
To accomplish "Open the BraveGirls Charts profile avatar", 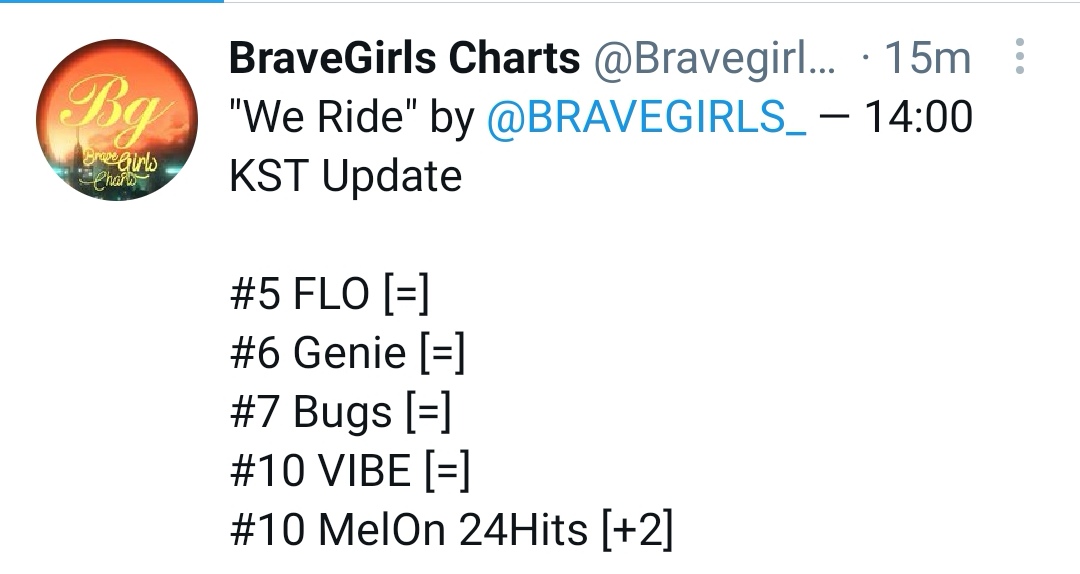I will pos(117,120).
